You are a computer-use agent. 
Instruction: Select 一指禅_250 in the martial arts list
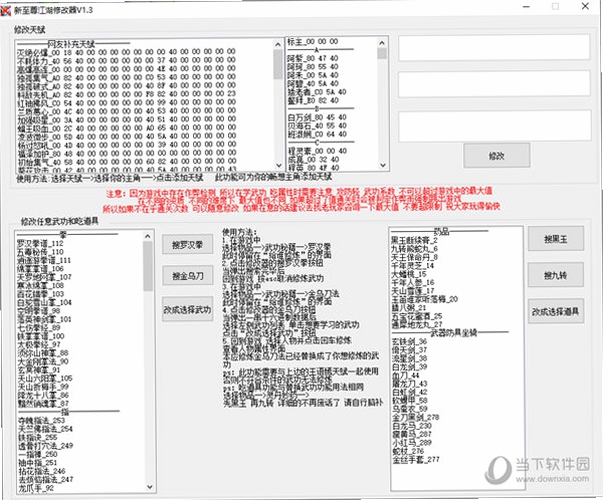38,454
